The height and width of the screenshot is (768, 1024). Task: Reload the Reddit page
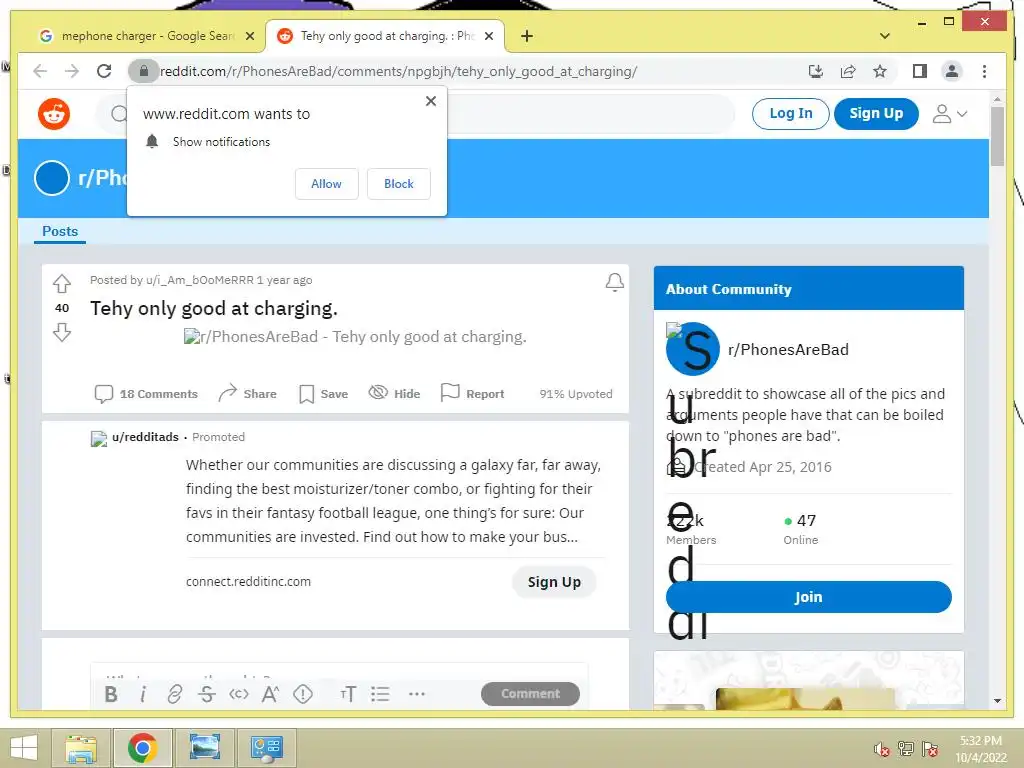point(104,71)
